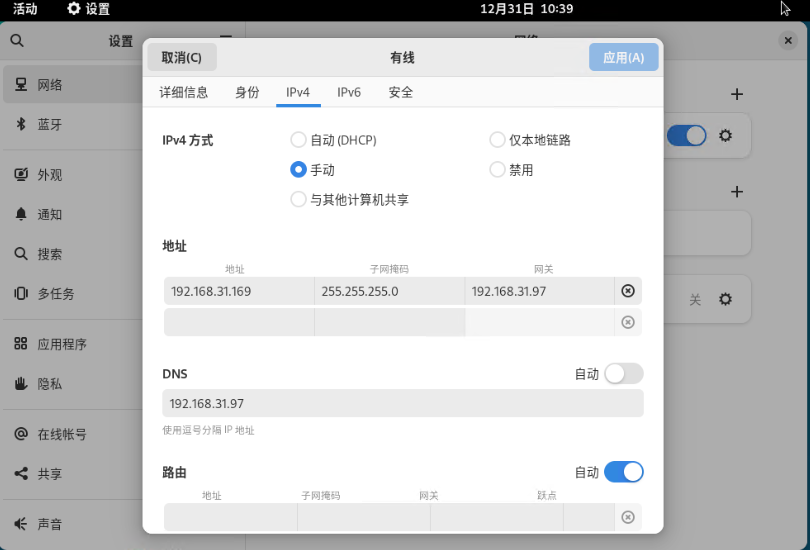Image resolution: width=810 pixels, height=550 pixels.
Task: Delete the 192.168.31.169 address row
Action: pos(628,291)
